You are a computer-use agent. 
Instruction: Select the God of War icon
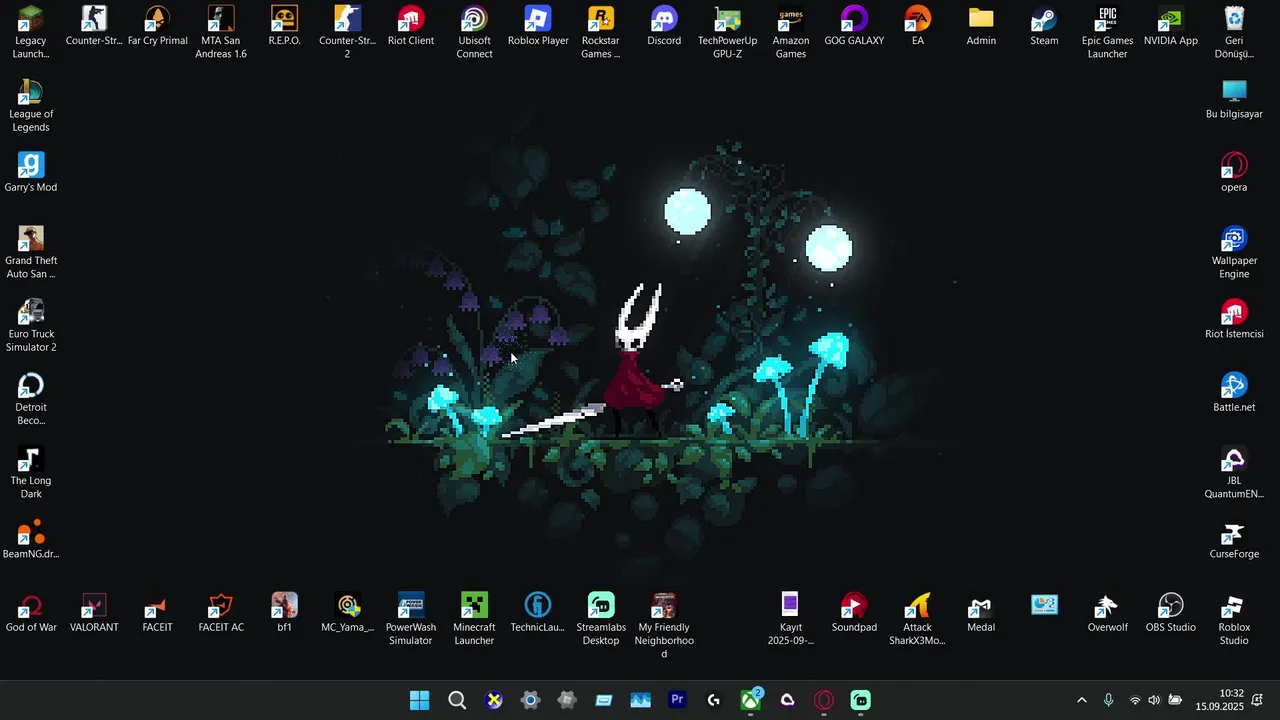click(x=31, y=613)
